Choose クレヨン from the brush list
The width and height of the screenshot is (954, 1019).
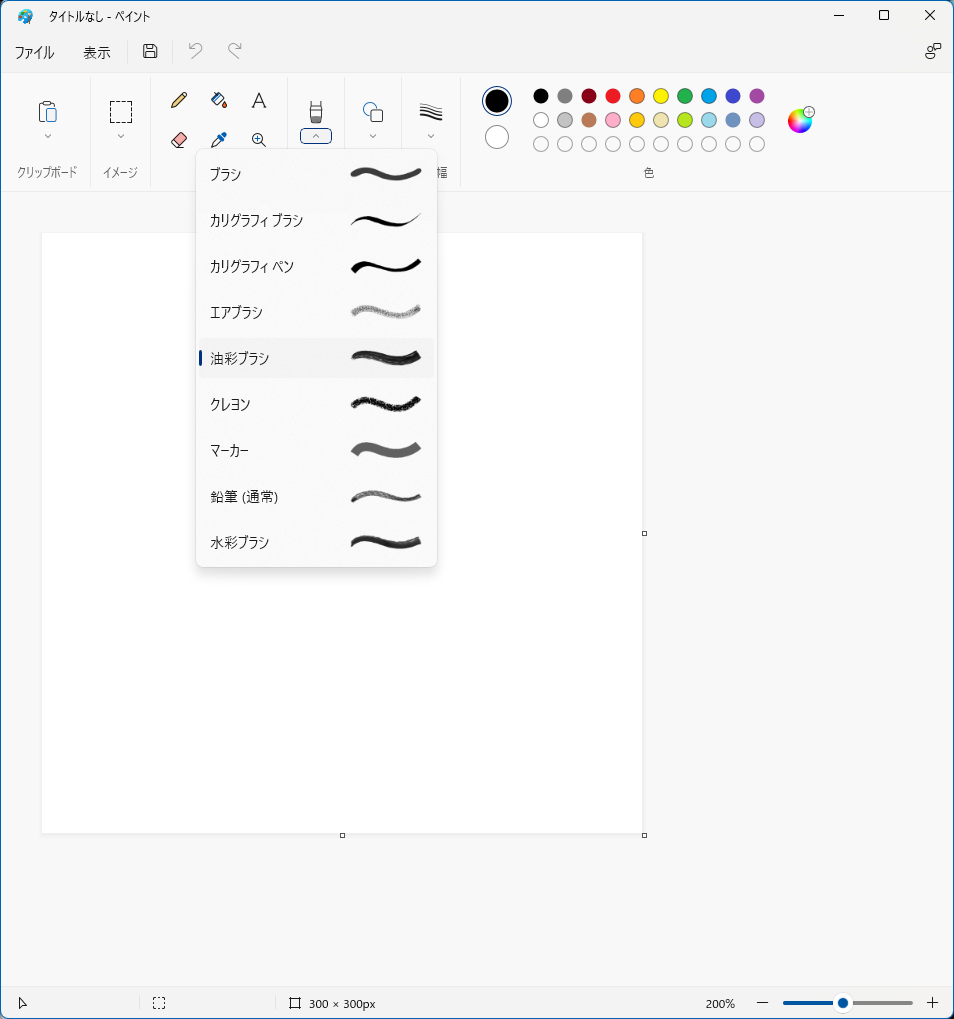click(x=316, y=404)
